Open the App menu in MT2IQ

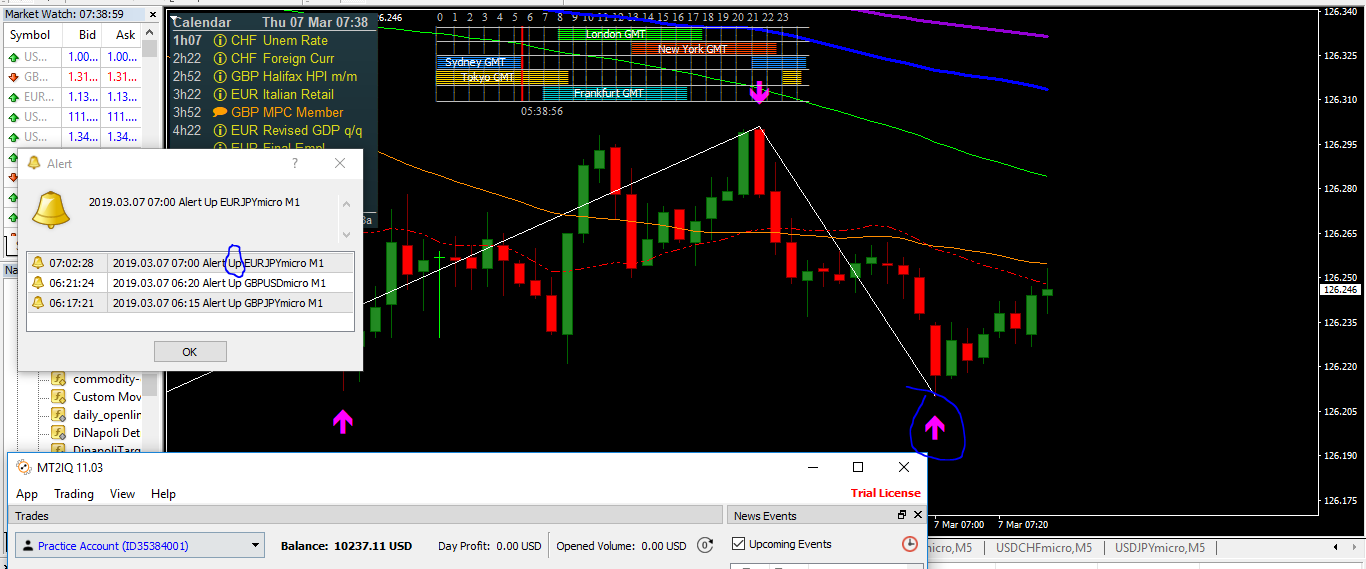tap(27, 494)
